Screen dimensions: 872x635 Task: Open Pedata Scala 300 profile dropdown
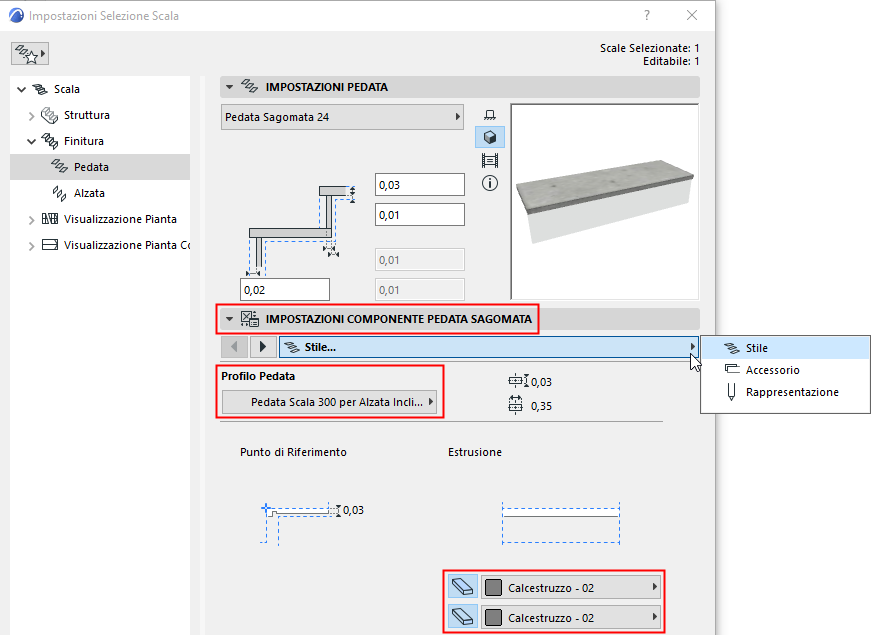pyautogui.click(x=329, y=403)
